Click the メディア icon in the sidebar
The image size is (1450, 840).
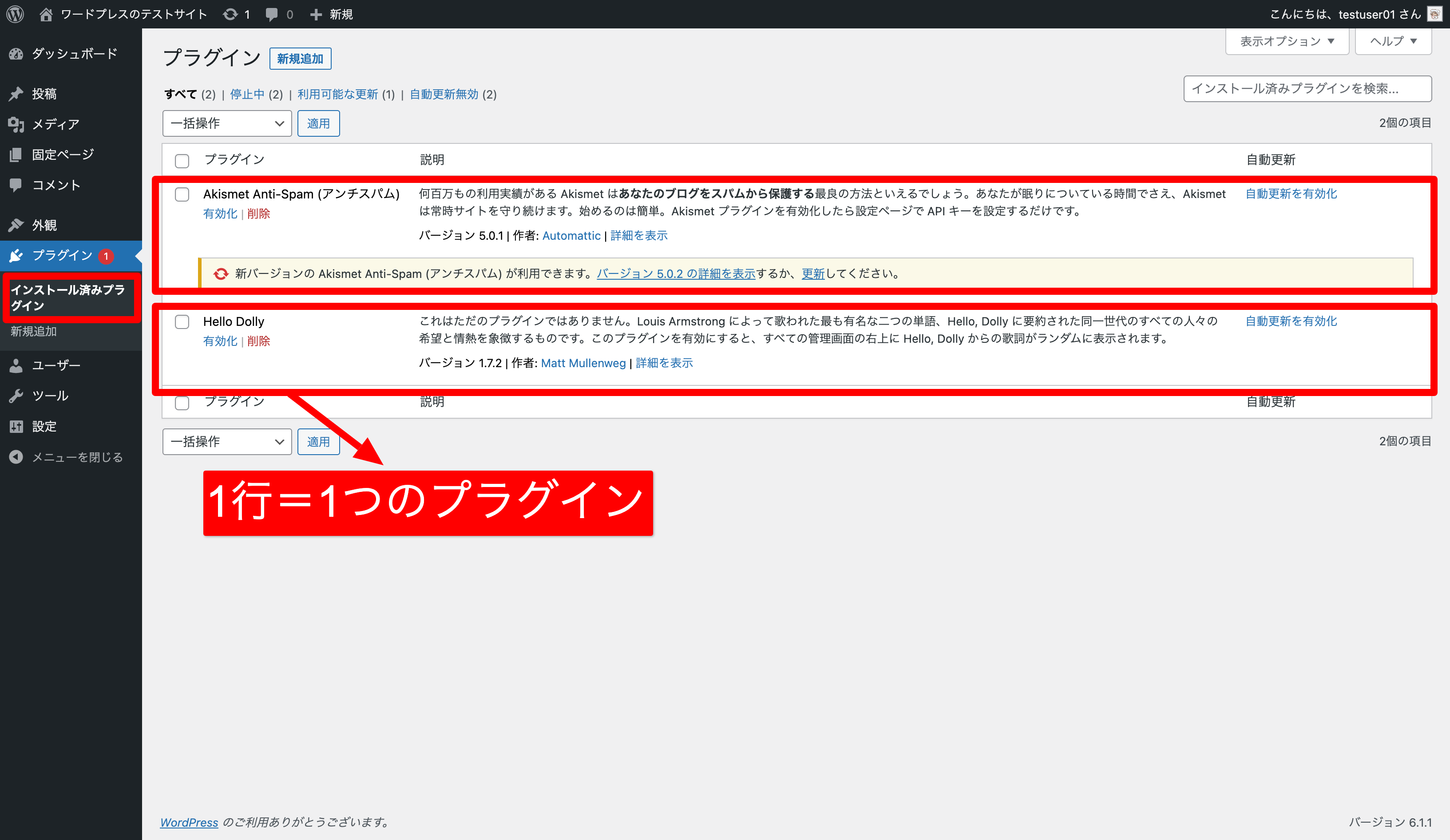tap(16, 124)
